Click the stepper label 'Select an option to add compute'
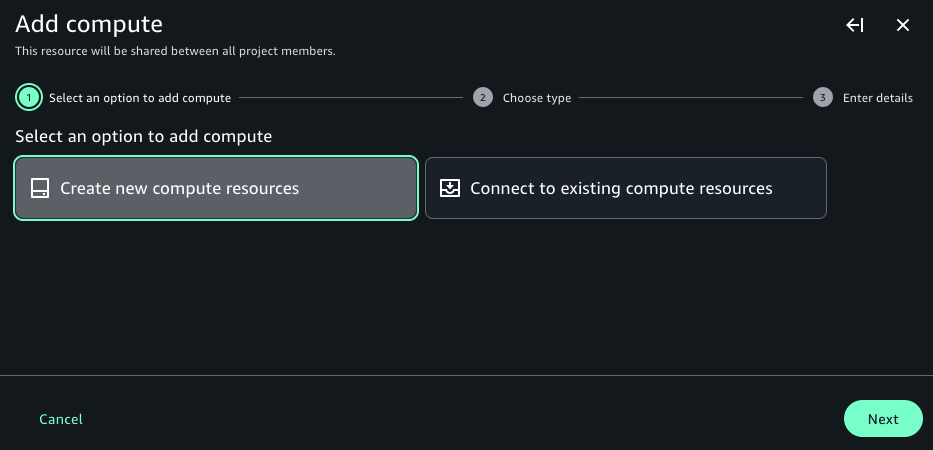The width and height of the screenshot is (933, 450). pos(140,98)
